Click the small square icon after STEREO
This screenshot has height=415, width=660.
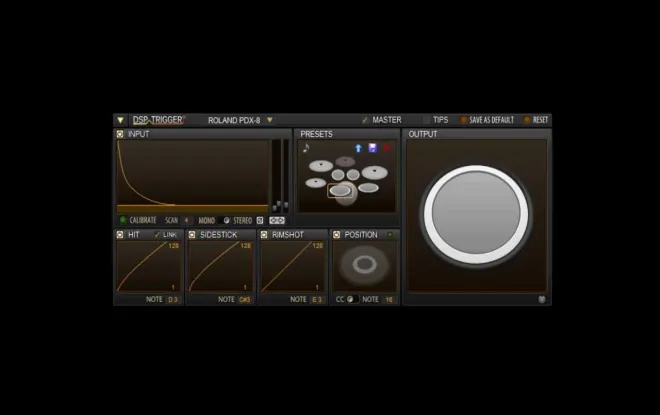pos(260,220)
